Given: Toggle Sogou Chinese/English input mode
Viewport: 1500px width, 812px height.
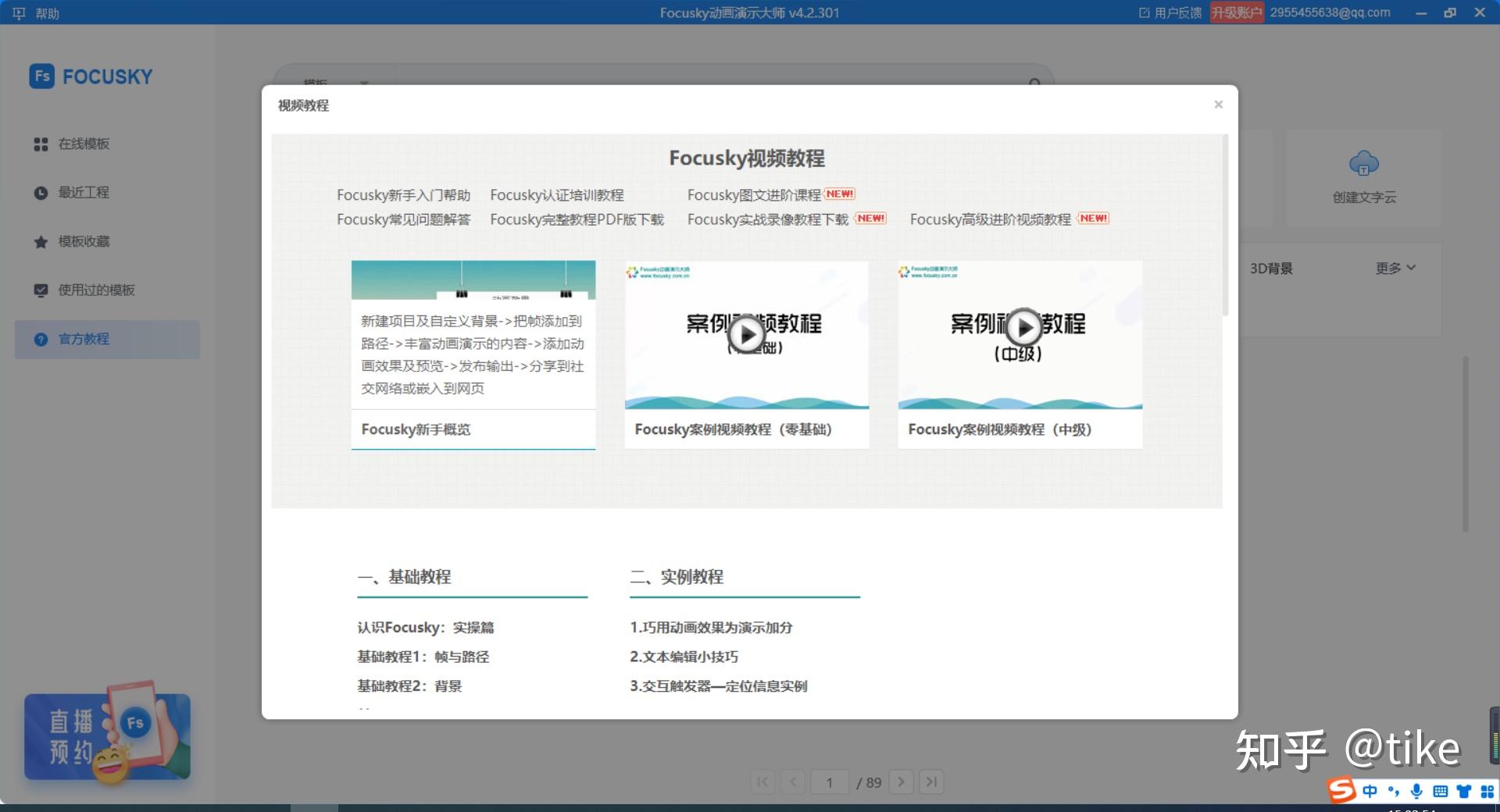Looking at the screenshot, I should 1370,791.
